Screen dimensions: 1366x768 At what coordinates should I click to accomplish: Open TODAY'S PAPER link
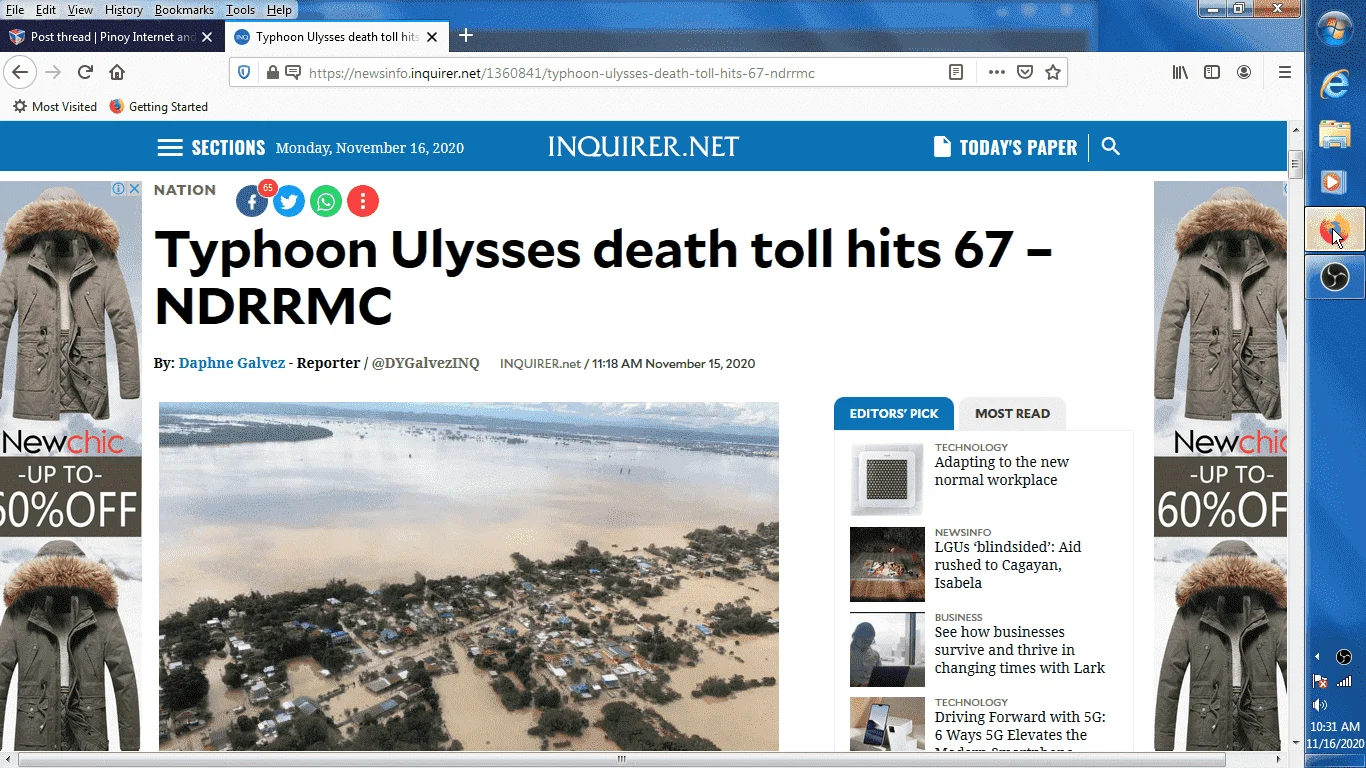(1005, 148)
